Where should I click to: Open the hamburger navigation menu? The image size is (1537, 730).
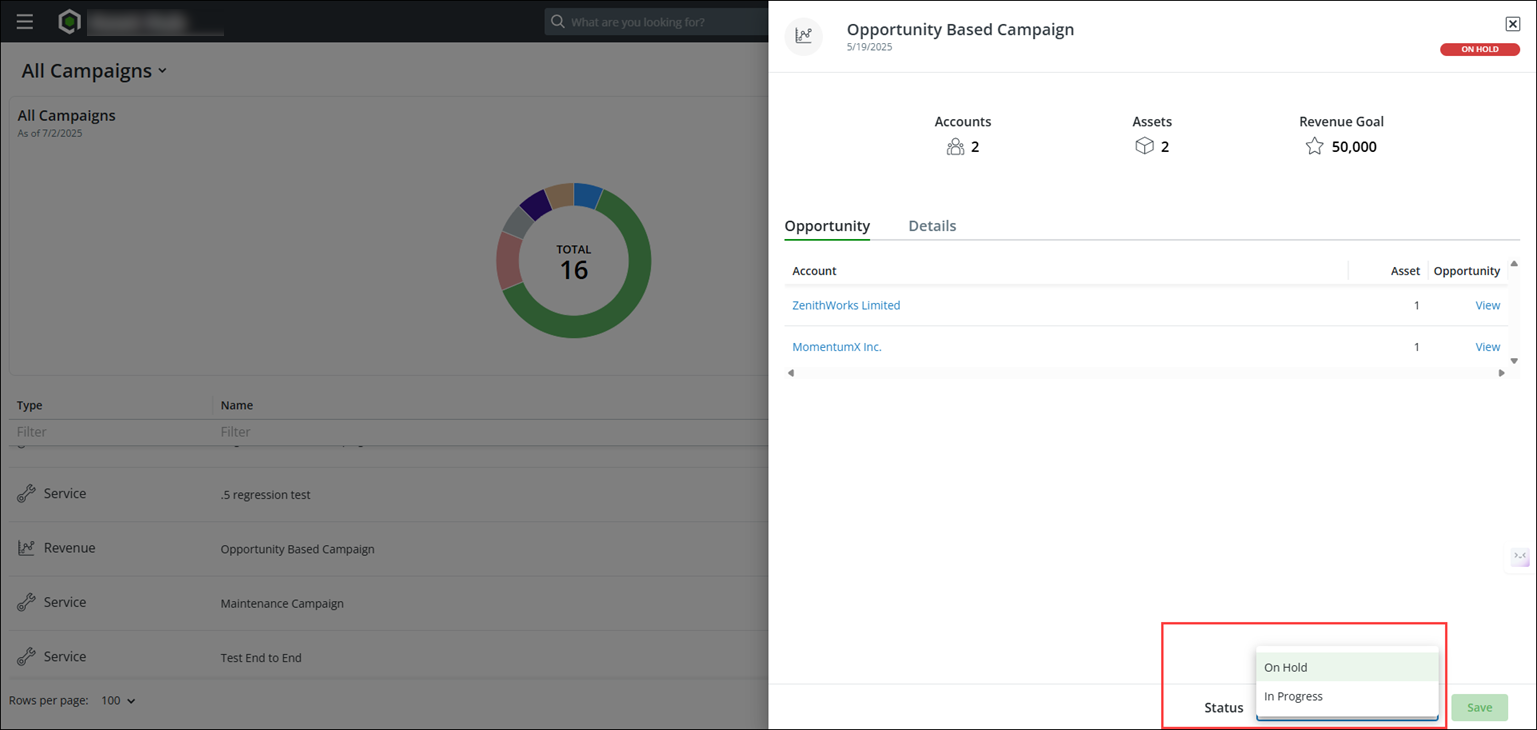point(25,22)
